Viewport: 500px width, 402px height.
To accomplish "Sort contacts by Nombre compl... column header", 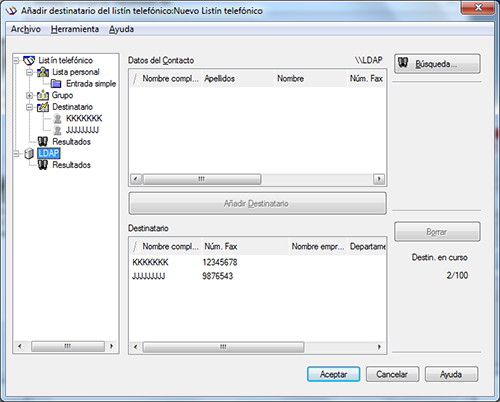I will 166,79.
